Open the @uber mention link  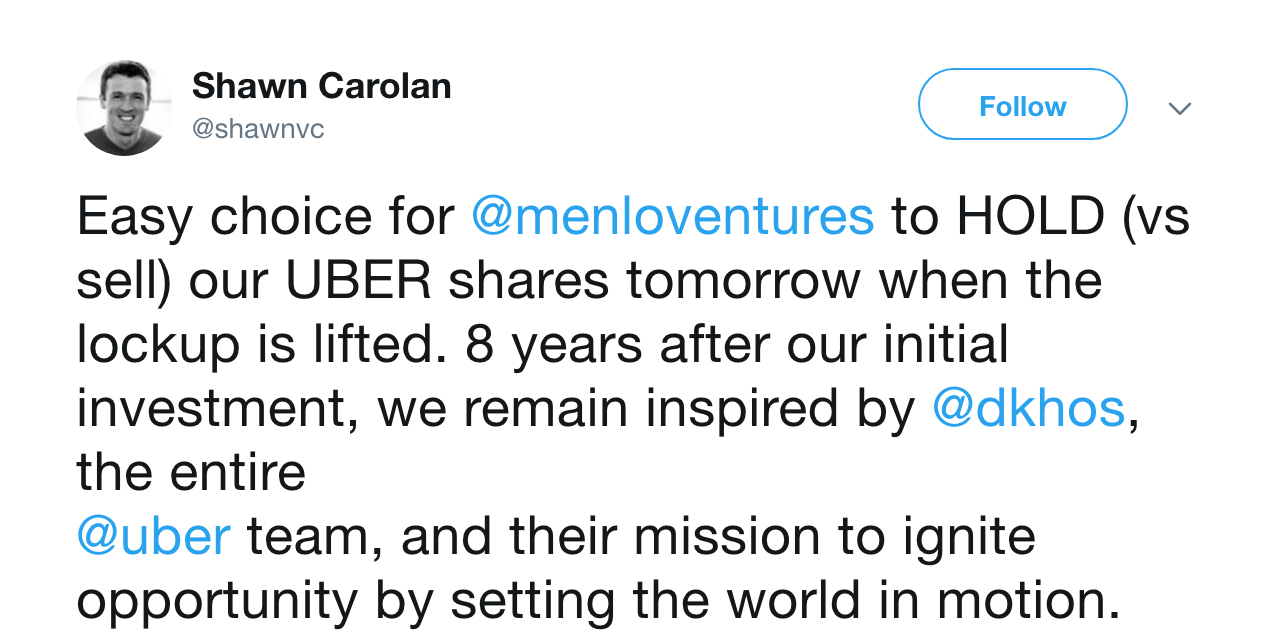tap(154, 537)
